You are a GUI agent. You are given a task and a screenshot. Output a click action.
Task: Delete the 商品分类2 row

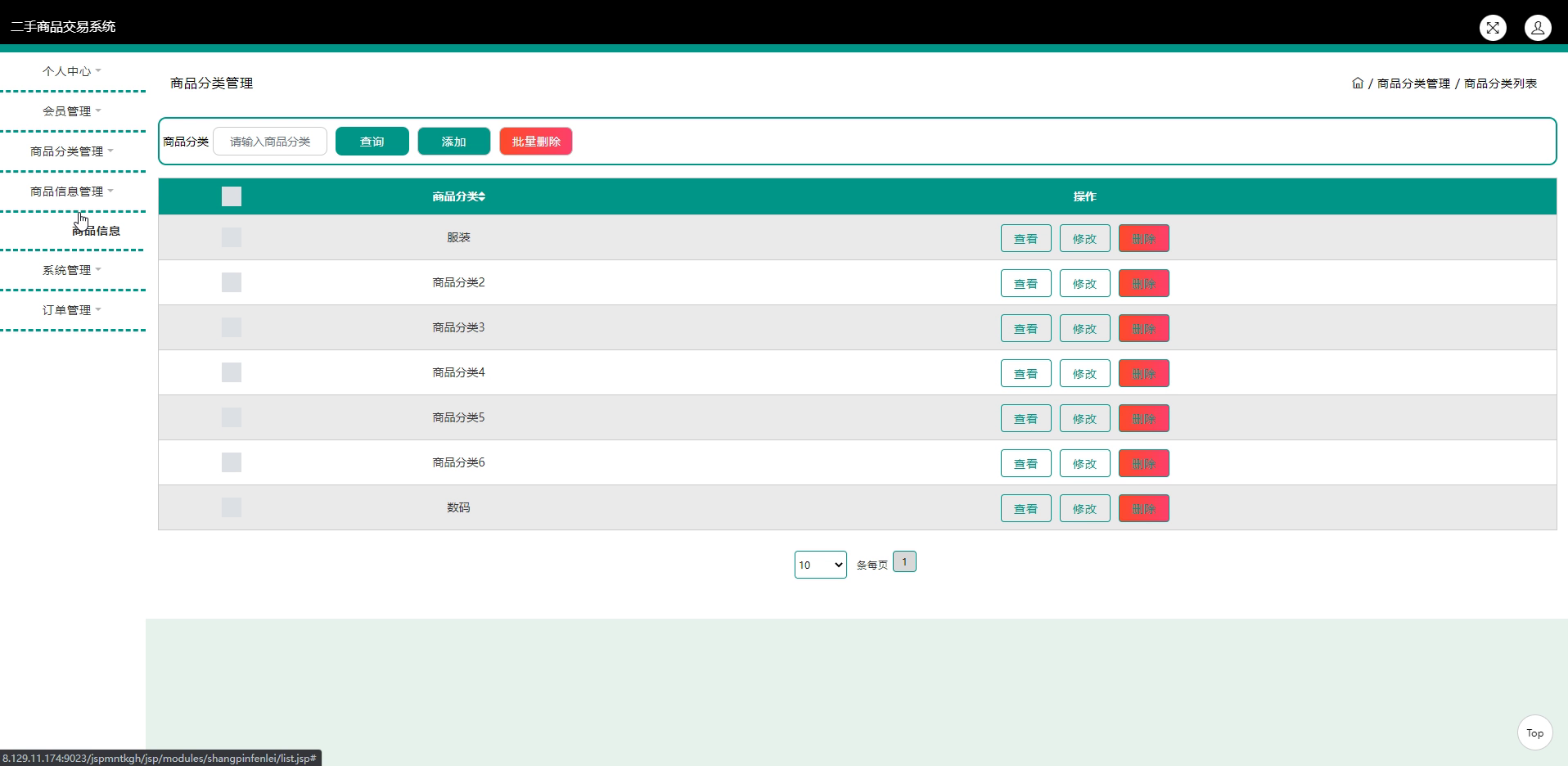point(1144,283)
